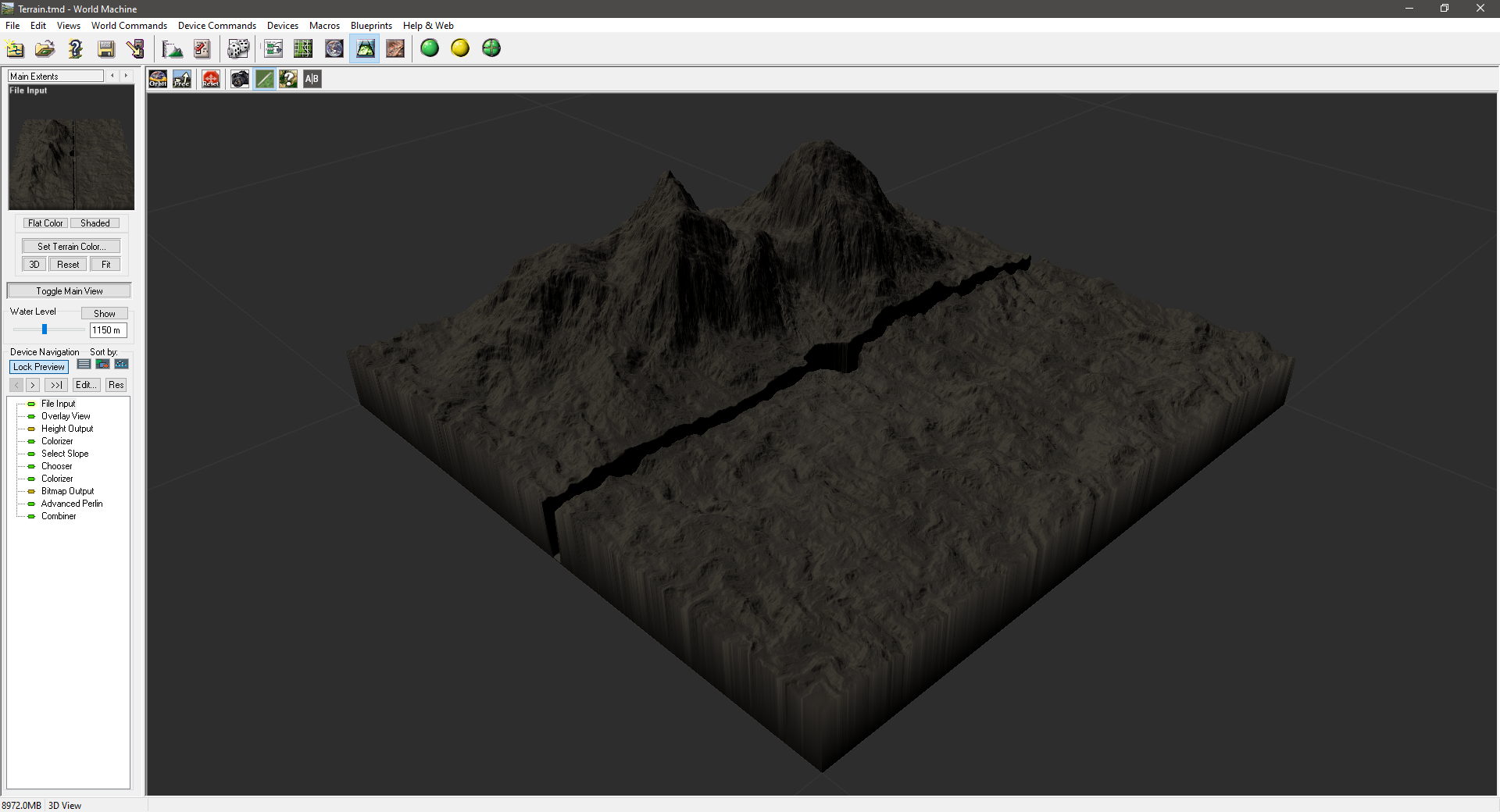This screenshot has height=812, width=1500.
Task: Click the terrain query question icon
Action: [288, 79]
